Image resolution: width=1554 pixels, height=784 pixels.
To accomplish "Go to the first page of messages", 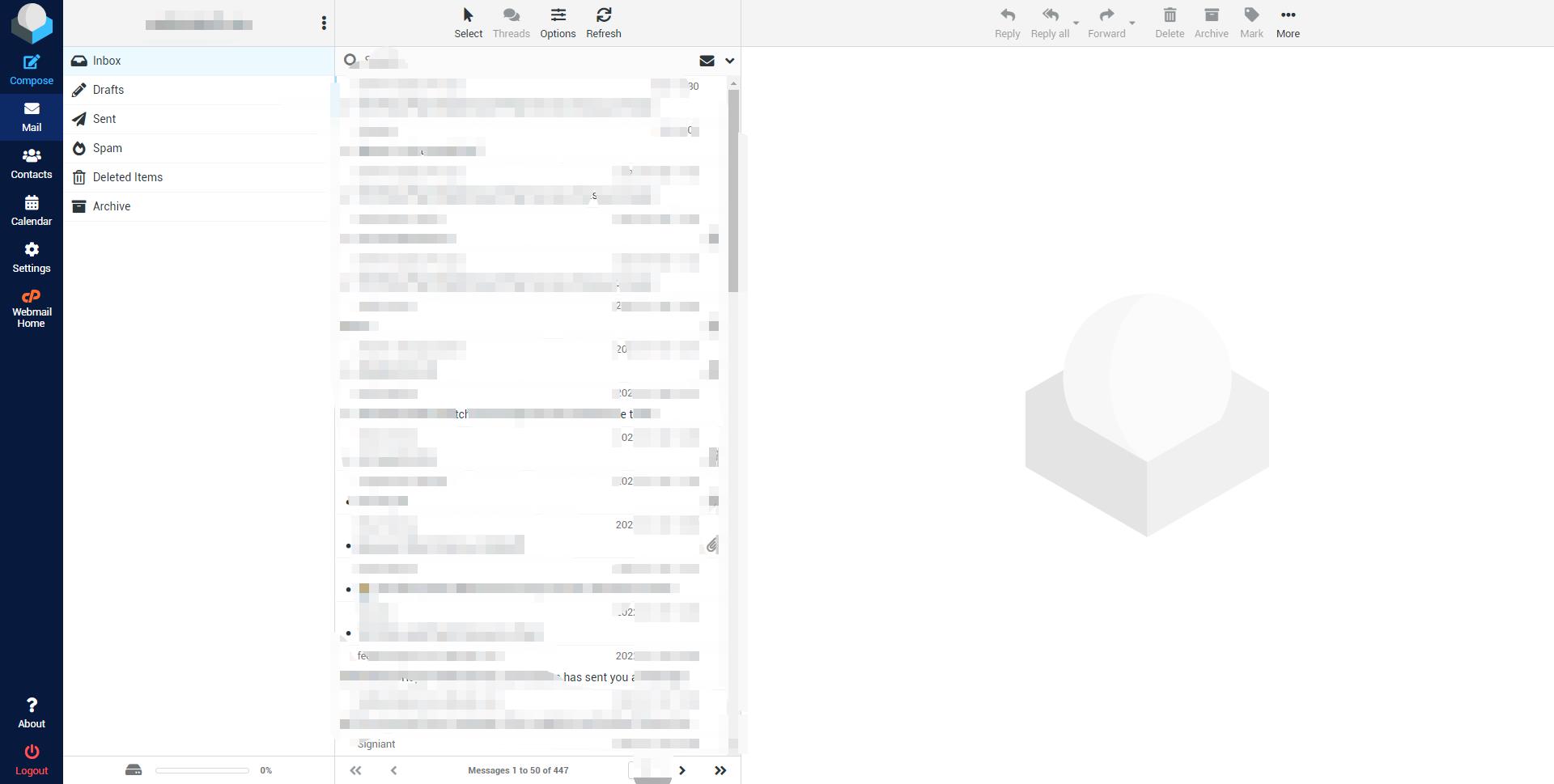I will click(x=355, y=770).
